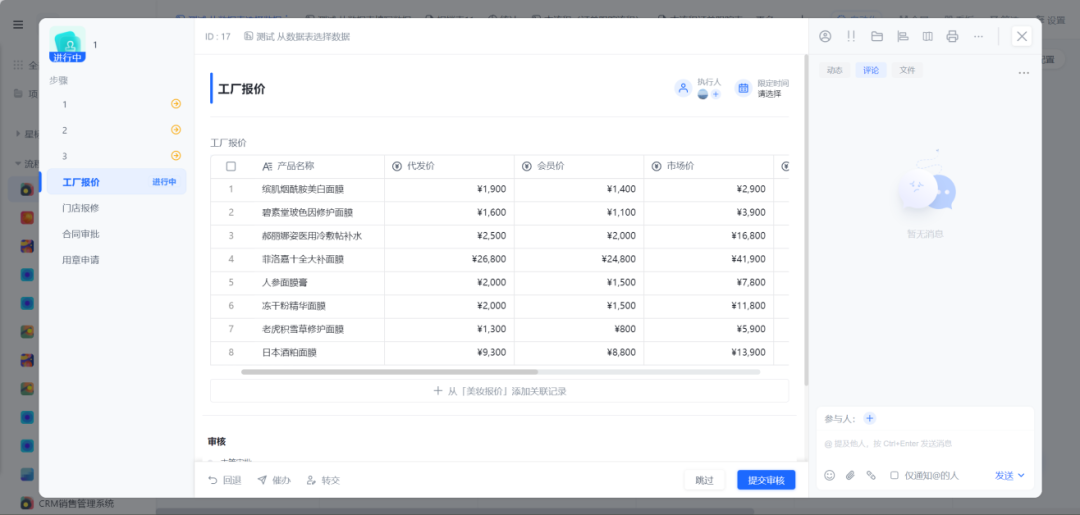Click row 缤肌烟酰胺美白面膜
Screen dimensions: 1080x515
point(499,189)
